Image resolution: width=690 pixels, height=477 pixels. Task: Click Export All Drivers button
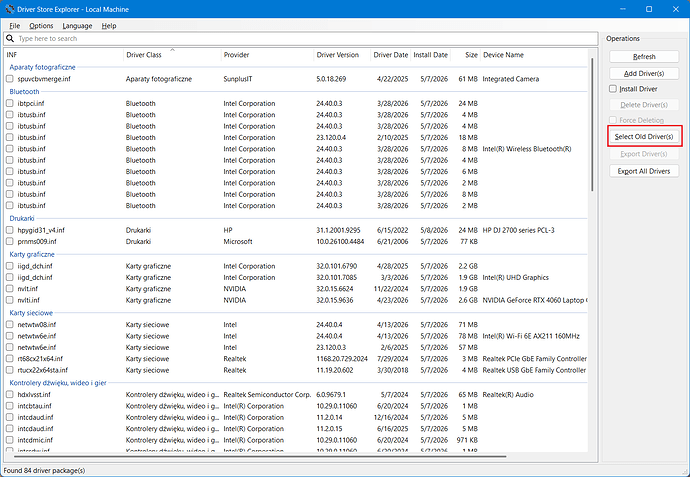(644, 171)
